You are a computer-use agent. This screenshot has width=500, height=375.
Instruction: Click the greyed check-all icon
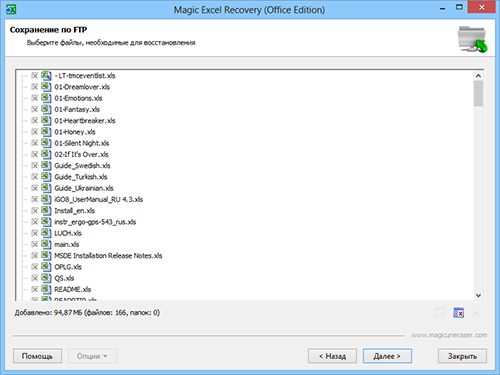(x=440, y=313)
